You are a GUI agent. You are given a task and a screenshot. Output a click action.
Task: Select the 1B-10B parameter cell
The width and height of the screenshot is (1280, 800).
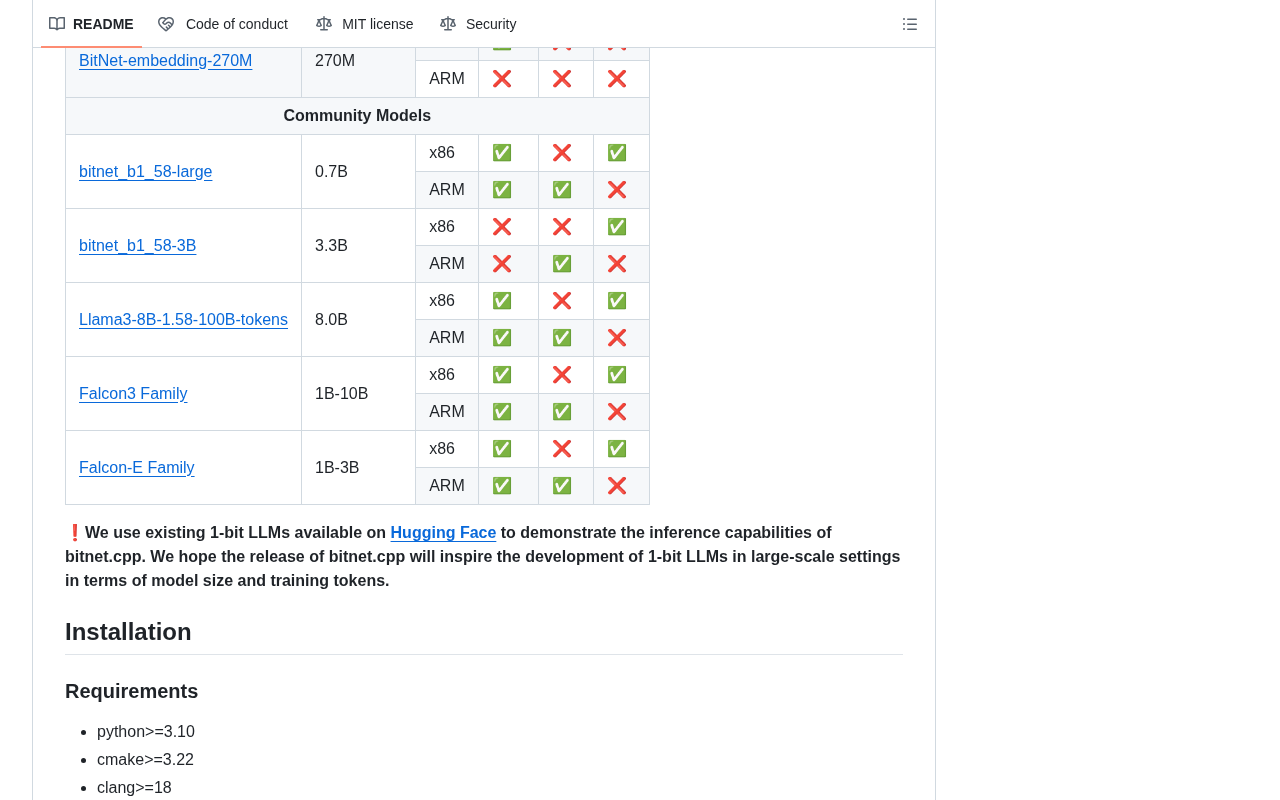click(x=358, y=394)
